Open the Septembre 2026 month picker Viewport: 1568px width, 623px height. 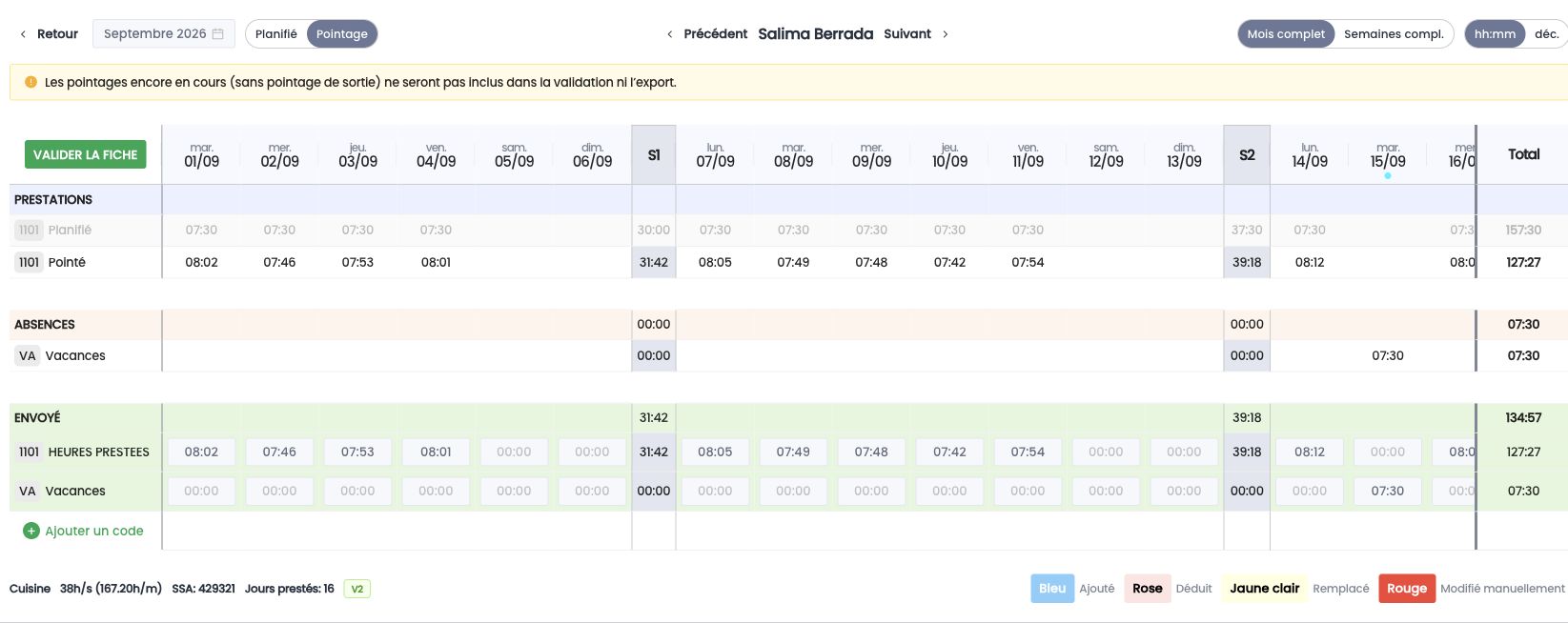click(x=164, y=33)
